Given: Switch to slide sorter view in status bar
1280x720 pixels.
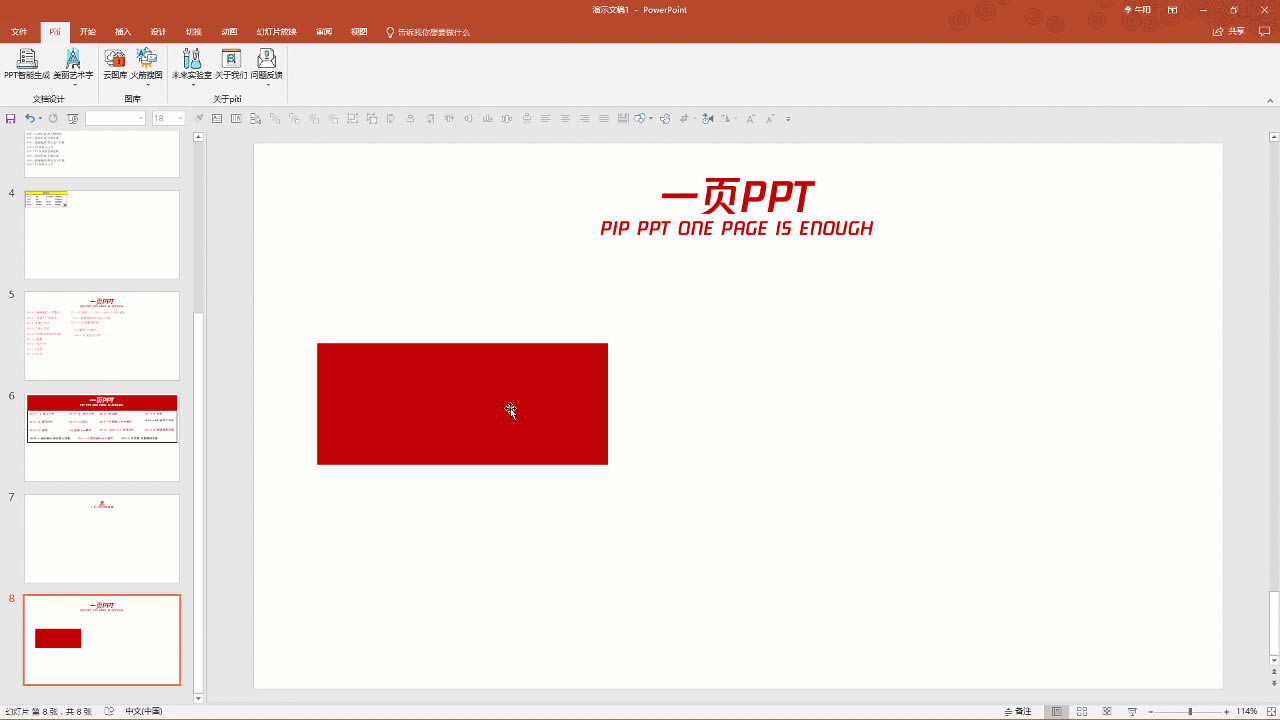Looking at the screenshot, I should click(1082, 711).
